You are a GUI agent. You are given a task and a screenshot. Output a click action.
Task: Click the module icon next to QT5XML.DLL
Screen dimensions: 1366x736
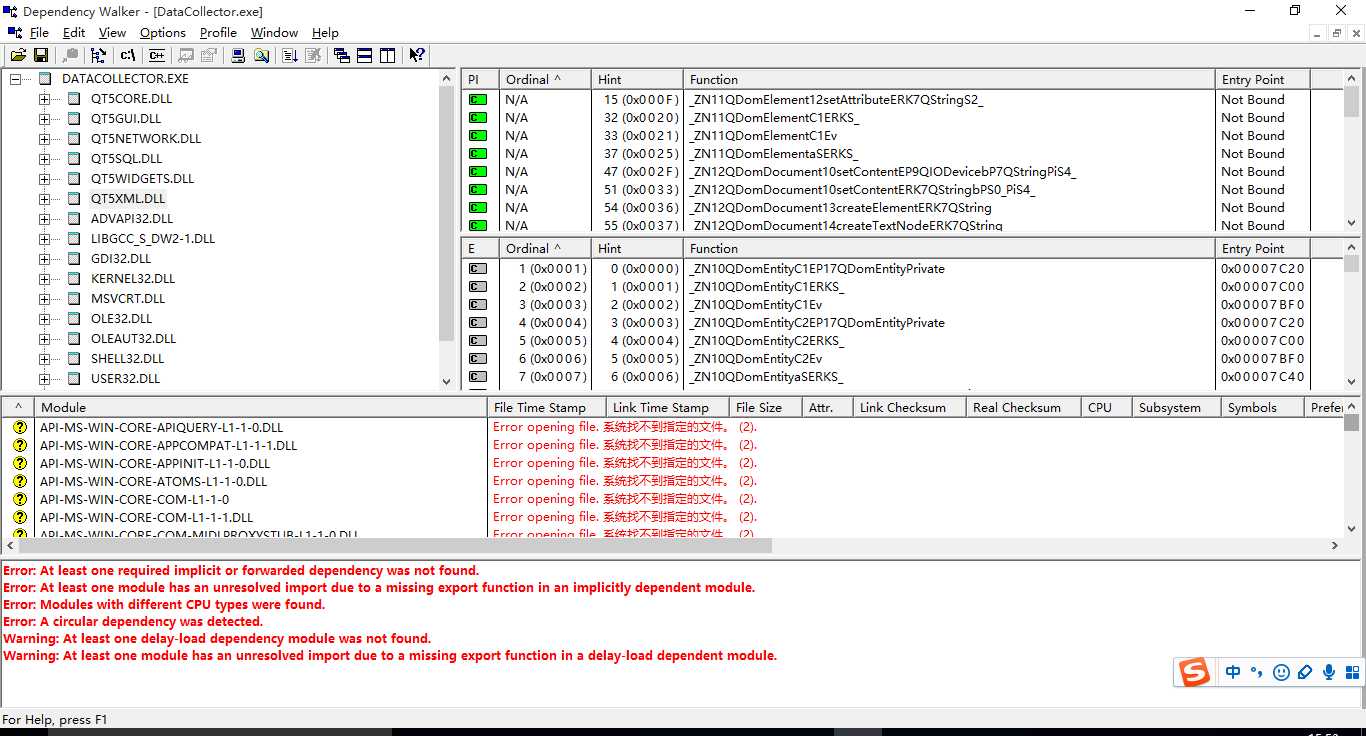click(74, 199)
